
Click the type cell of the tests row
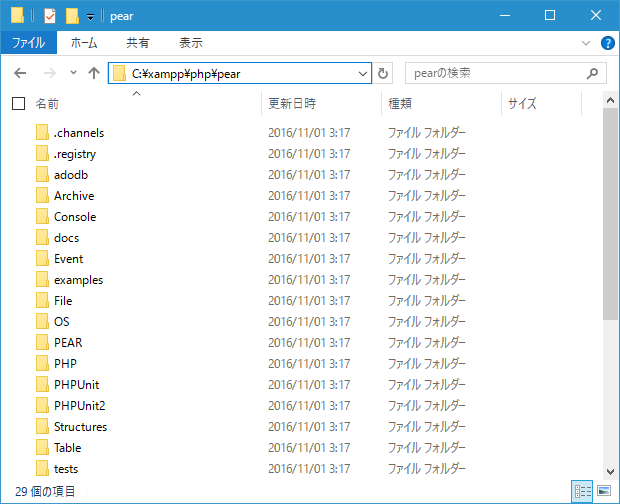click(x=426, y=468)
